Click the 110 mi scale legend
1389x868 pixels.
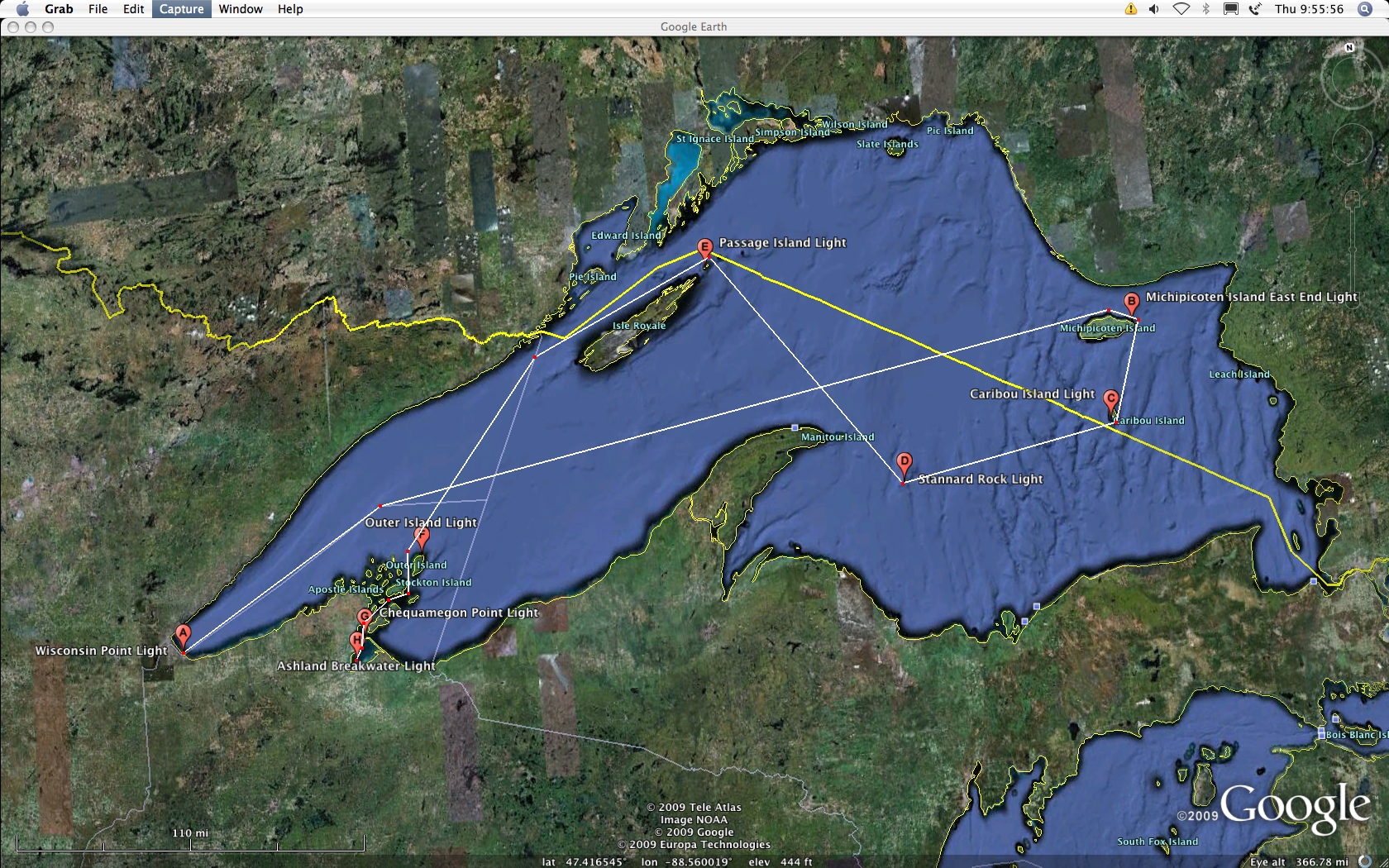[190, 840]
